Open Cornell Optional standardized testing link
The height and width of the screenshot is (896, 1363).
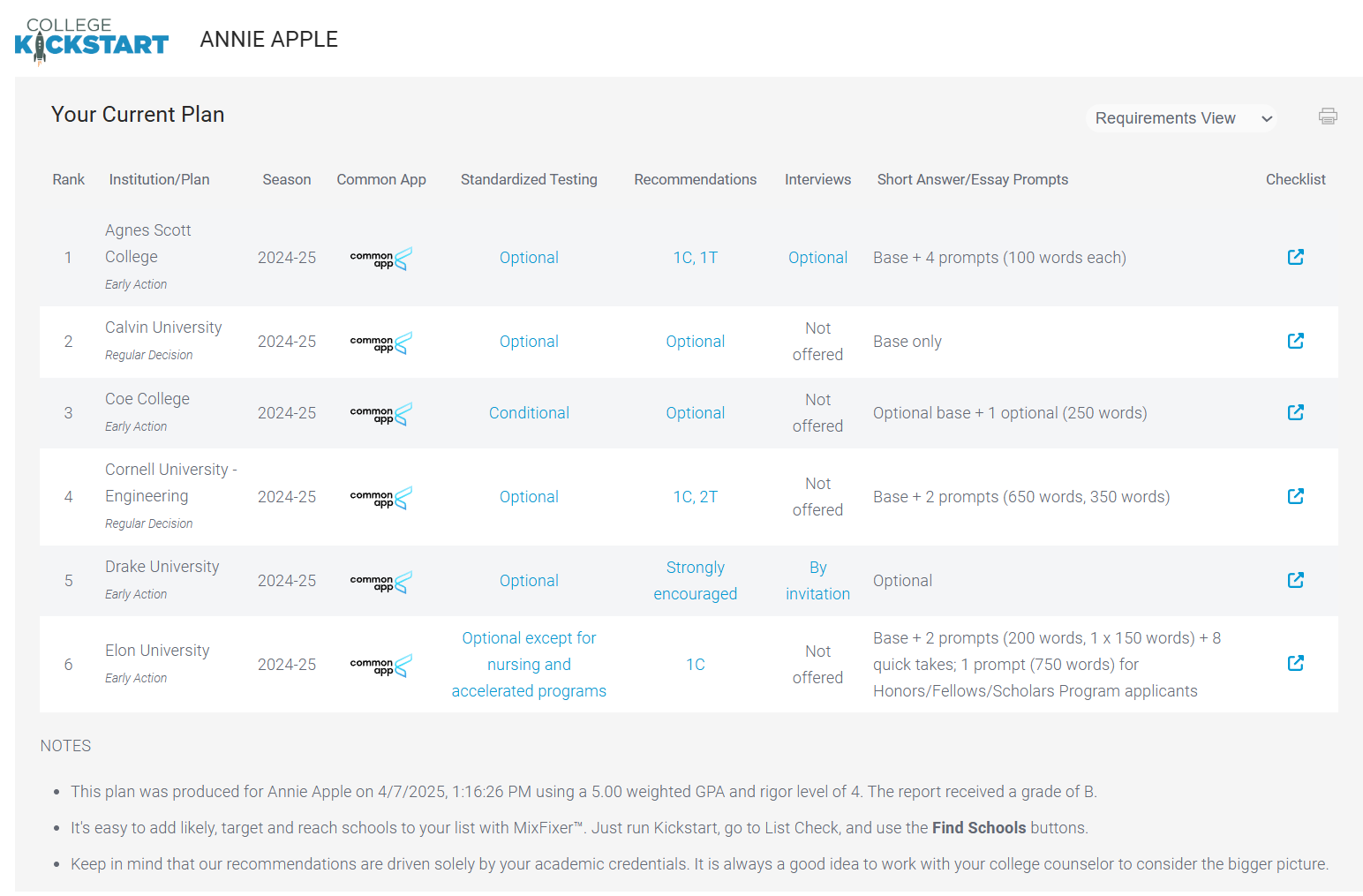coord(529,497)
